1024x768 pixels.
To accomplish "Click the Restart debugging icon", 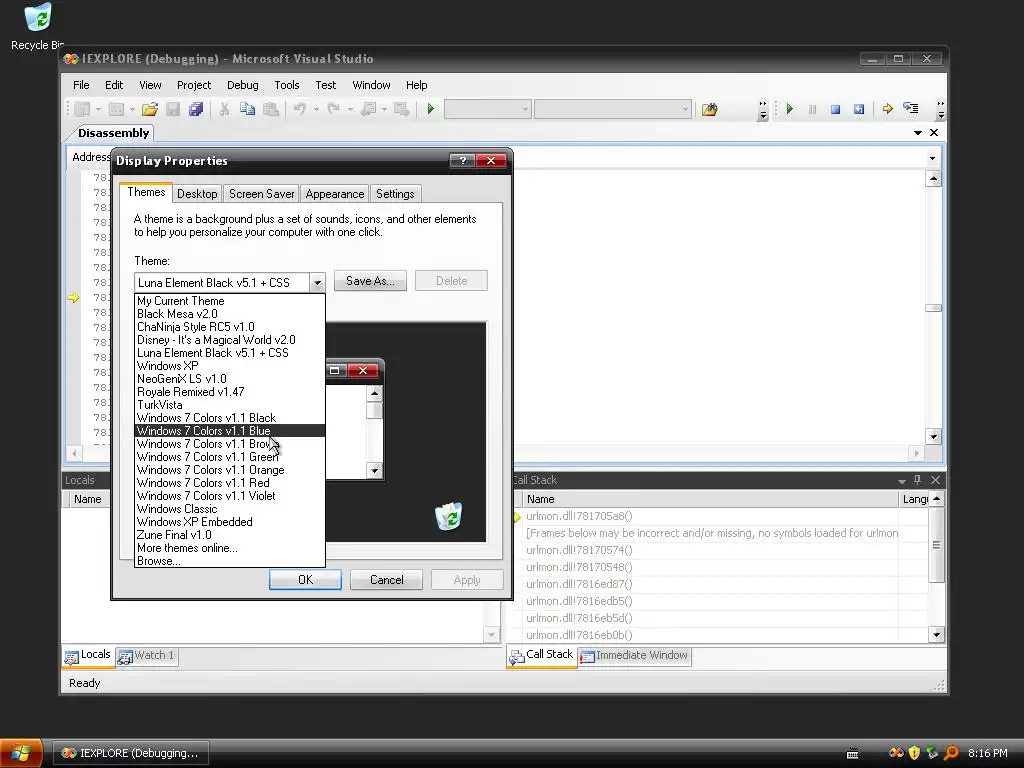I will pos(859,109).
